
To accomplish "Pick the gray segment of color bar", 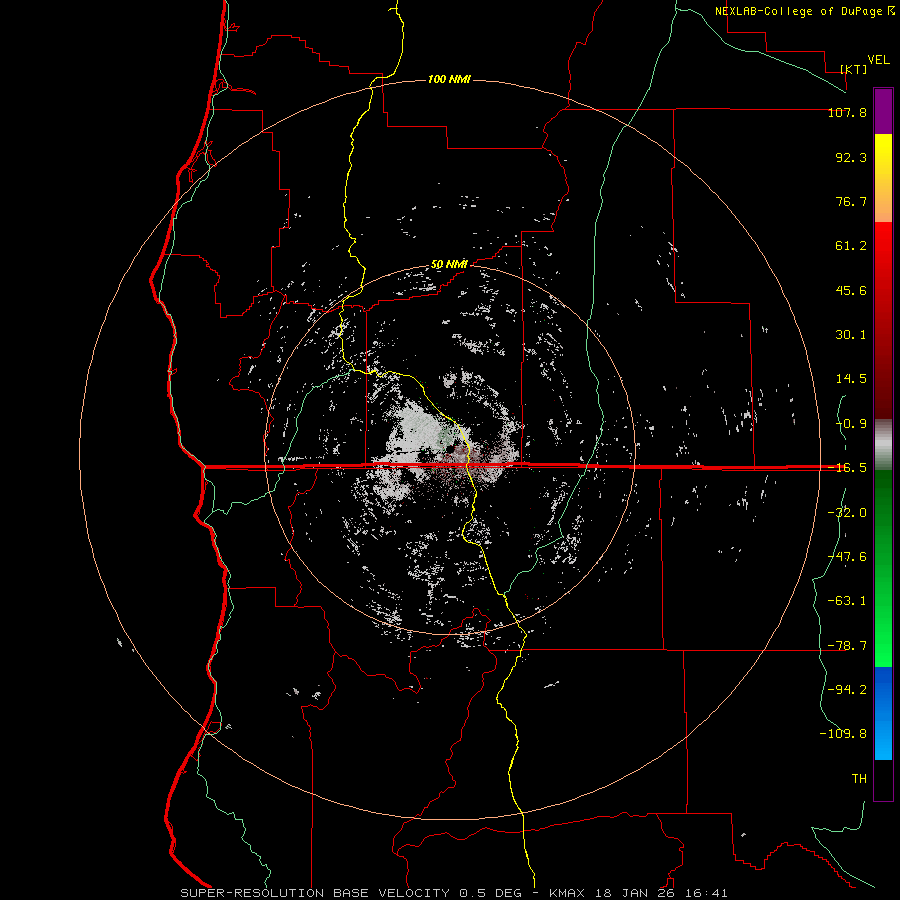I will pyautogui.click(x=883, y=445).
